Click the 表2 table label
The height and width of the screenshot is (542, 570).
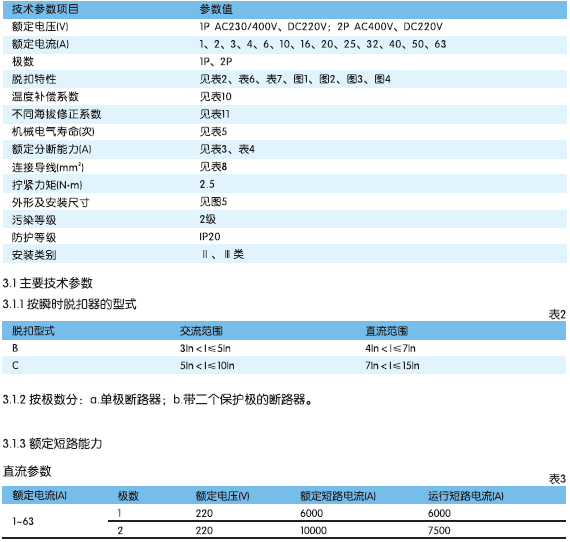coord(557,314)
